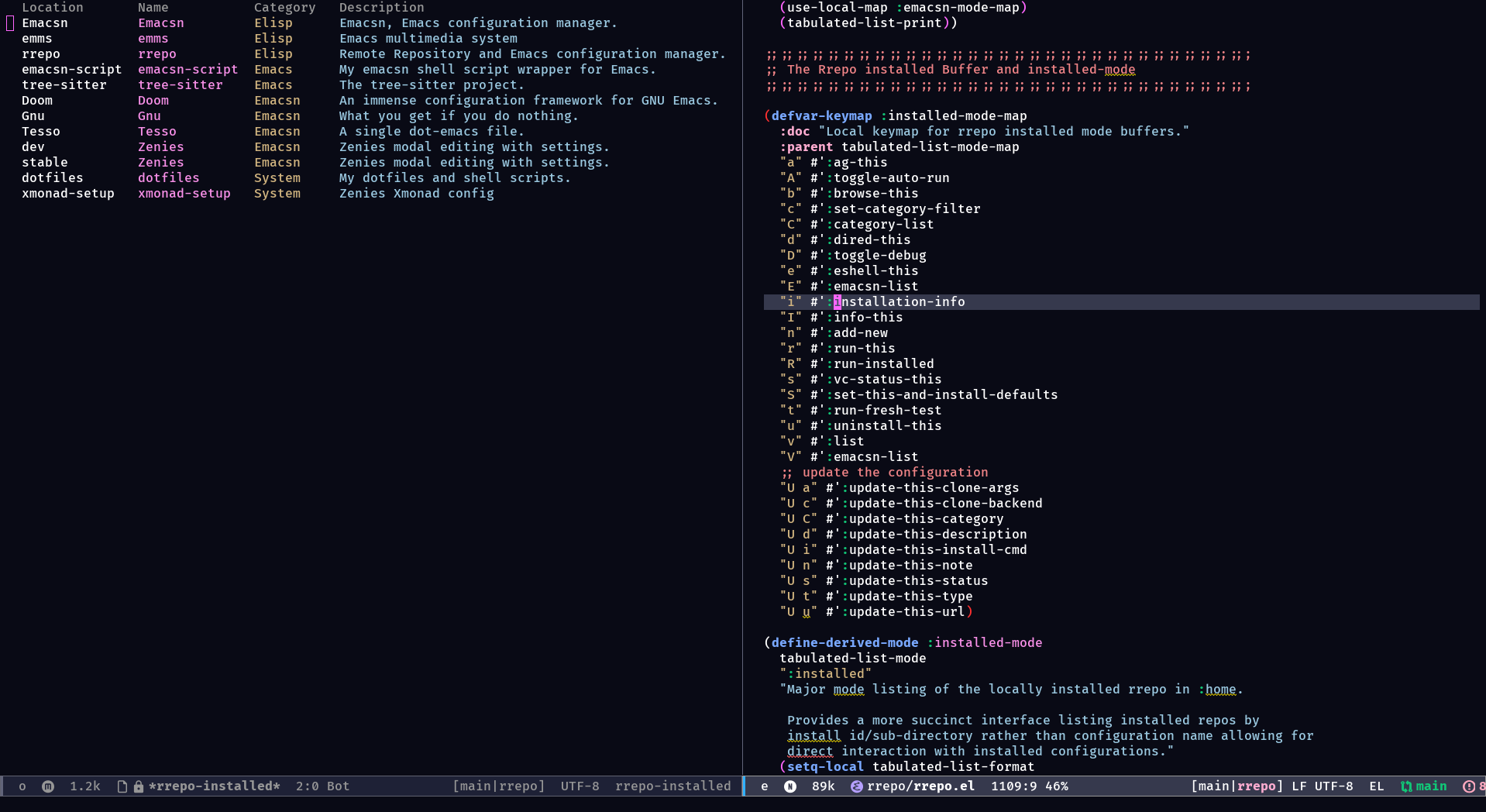
Task: Click 'What you get if you do nothing.'
Action: point(459,116)
